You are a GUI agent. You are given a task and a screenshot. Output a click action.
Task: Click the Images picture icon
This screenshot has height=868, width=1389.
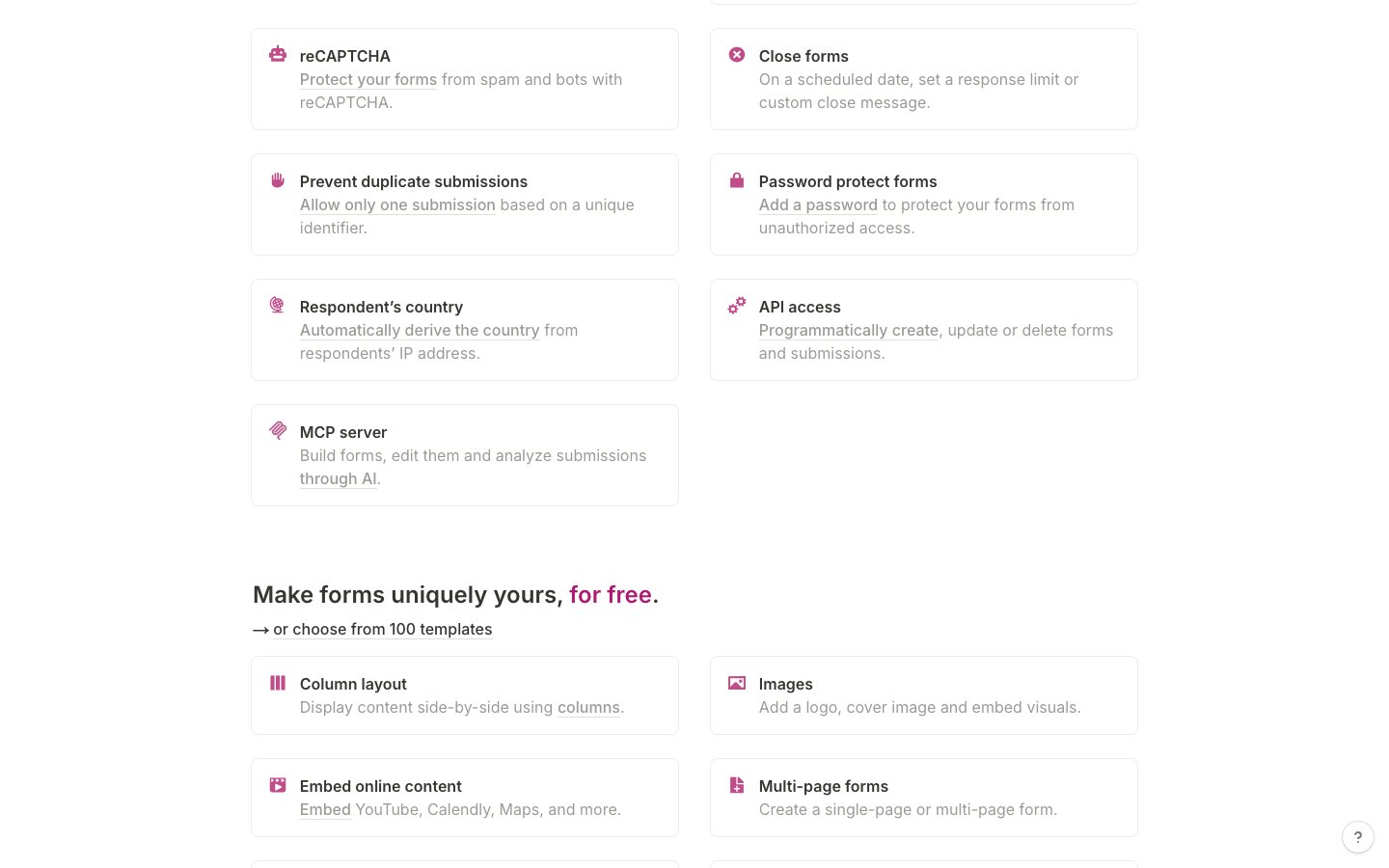(x=737, y=683)
